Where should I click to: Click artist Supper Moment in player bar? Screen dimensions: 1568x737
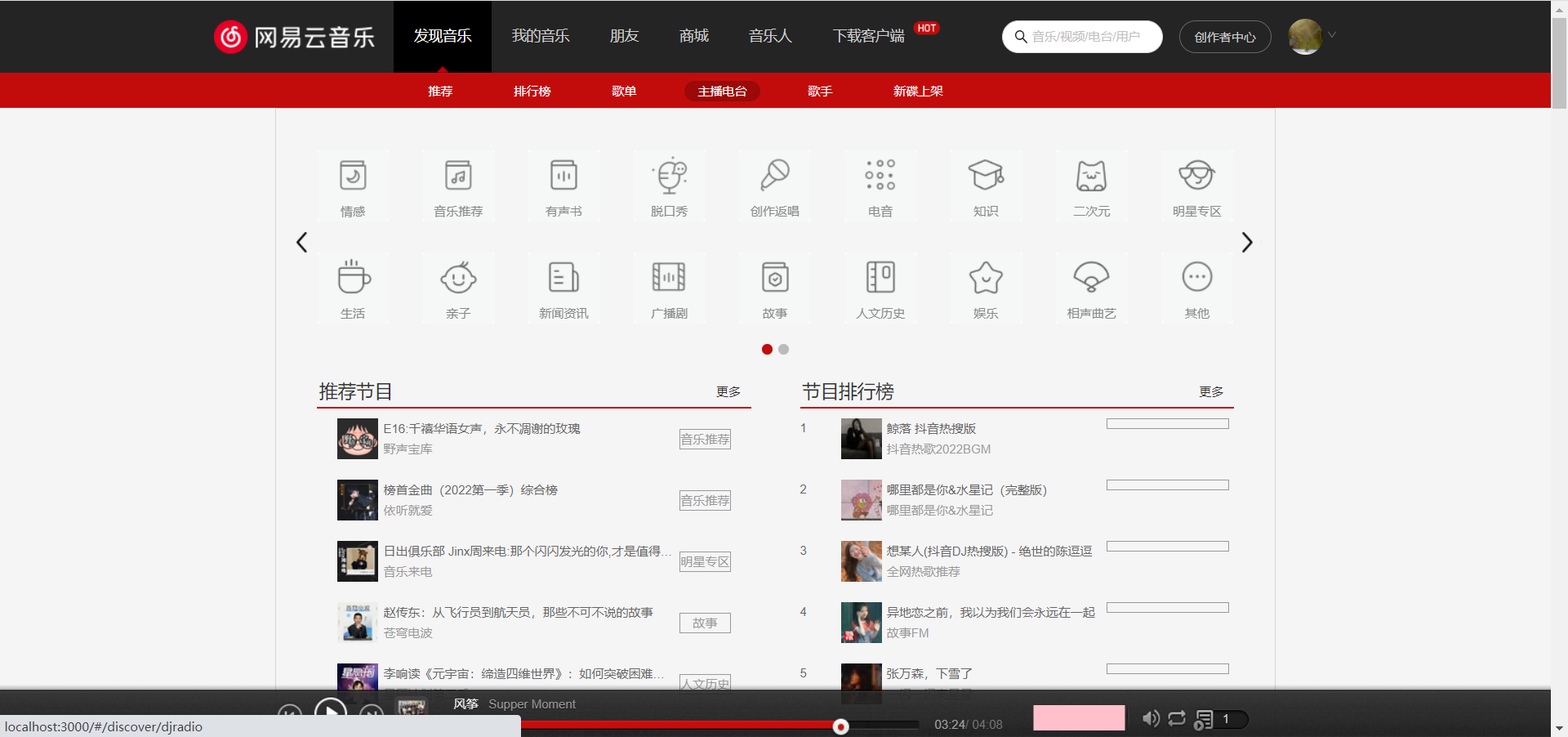[x=532, y=703]
